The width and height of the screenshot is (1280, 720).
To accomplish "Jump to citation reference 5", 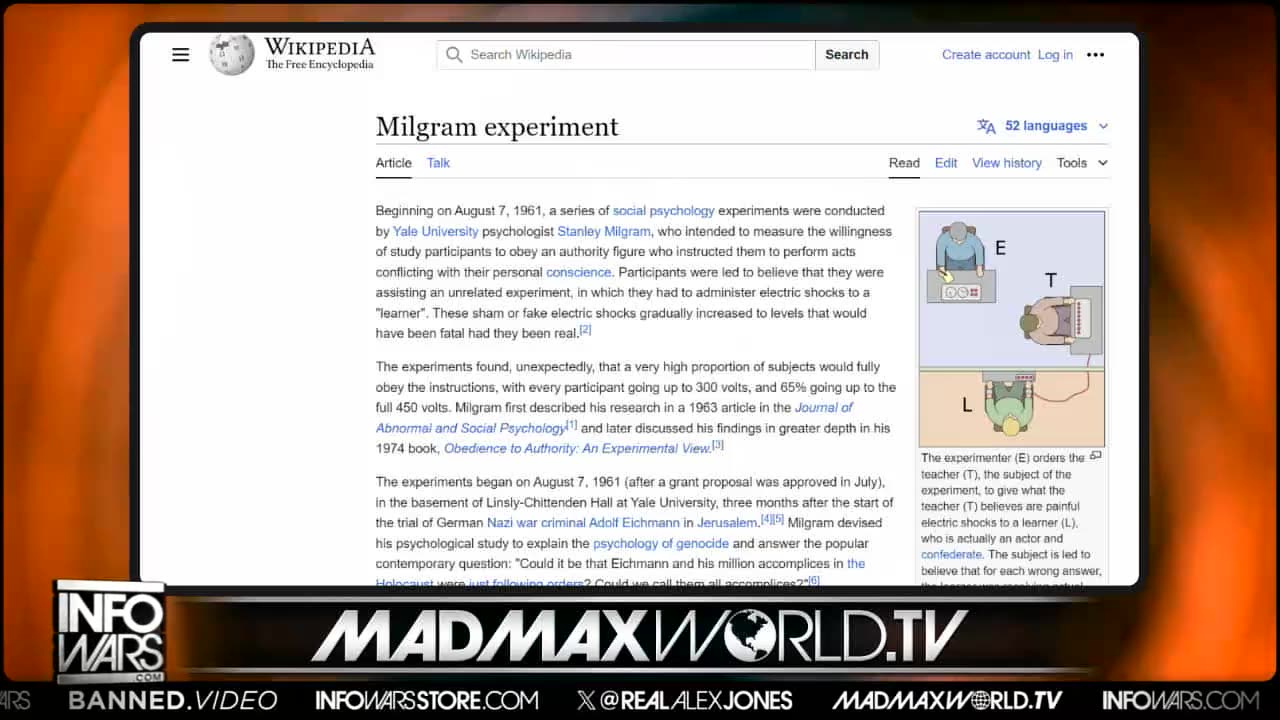I will (778, 519).
